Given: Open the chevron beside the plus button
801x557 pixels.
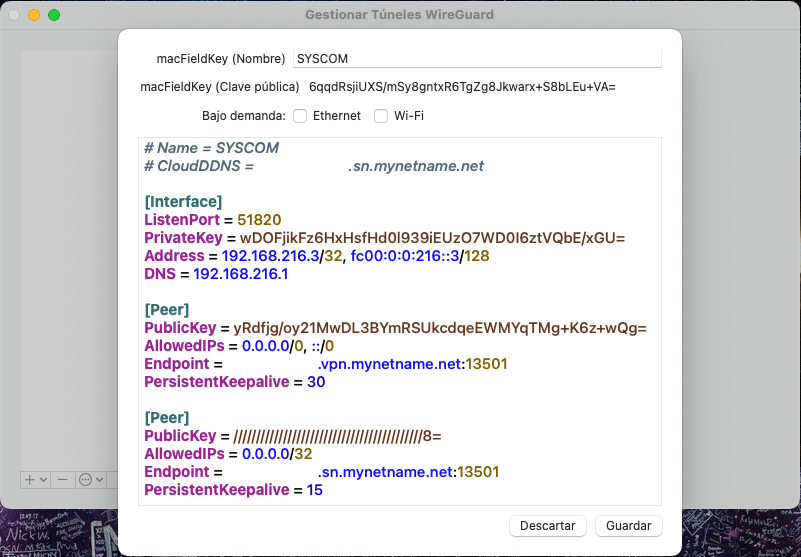Looking at the screenshot, I should point(43,480).
